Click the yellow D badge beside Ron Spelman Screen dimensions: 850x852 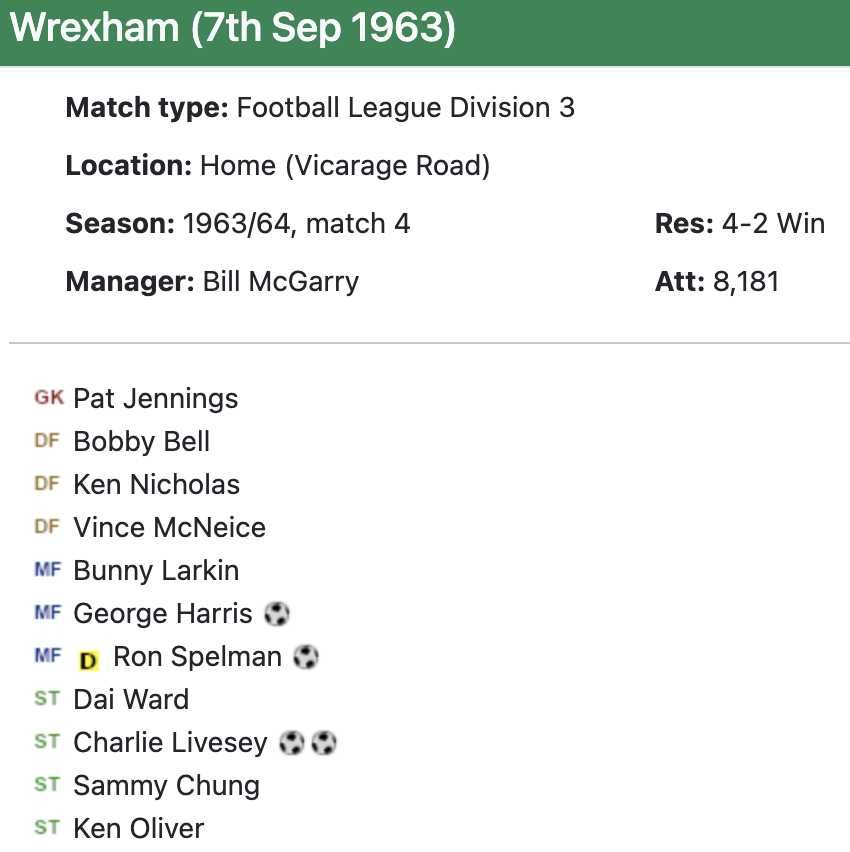89,660
